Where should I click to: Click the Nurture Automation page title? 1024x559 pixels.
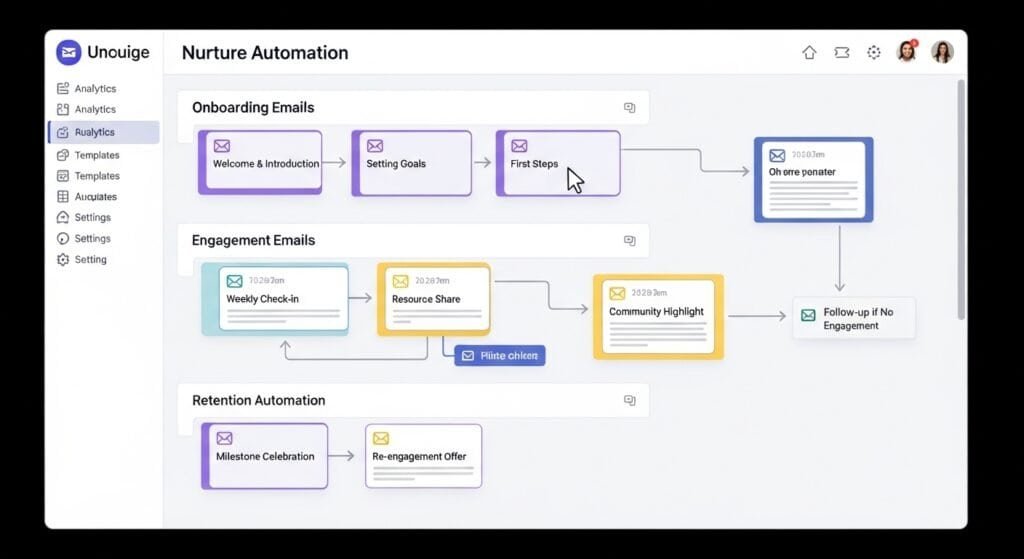[x=264, y=53]
